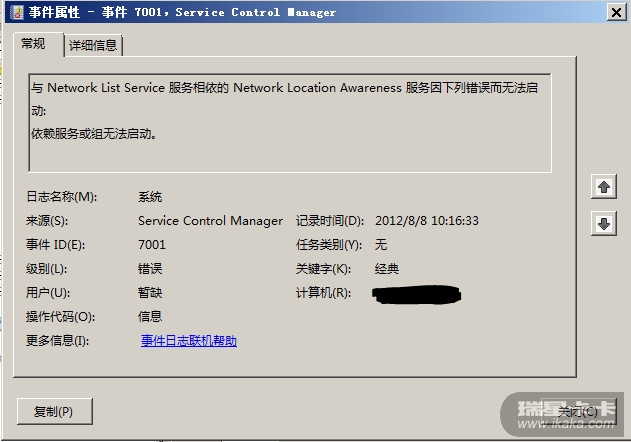Close the dialog using the title bar X

pos(611,12)
